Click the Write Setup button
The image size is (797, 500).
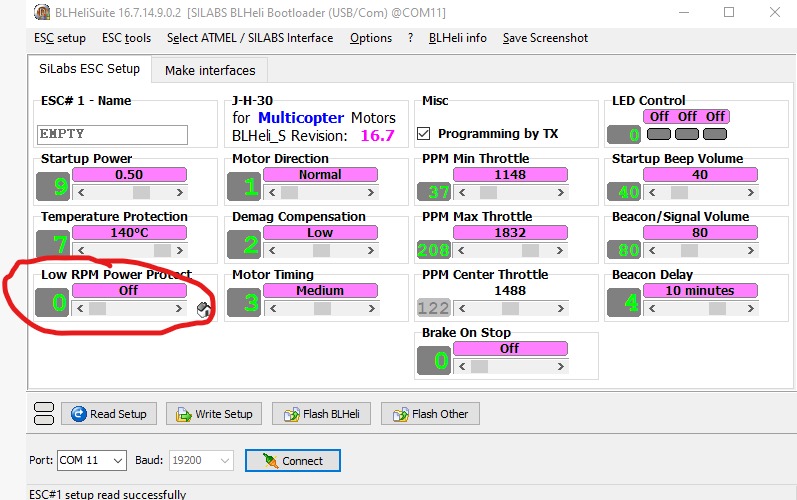point(213,414)
